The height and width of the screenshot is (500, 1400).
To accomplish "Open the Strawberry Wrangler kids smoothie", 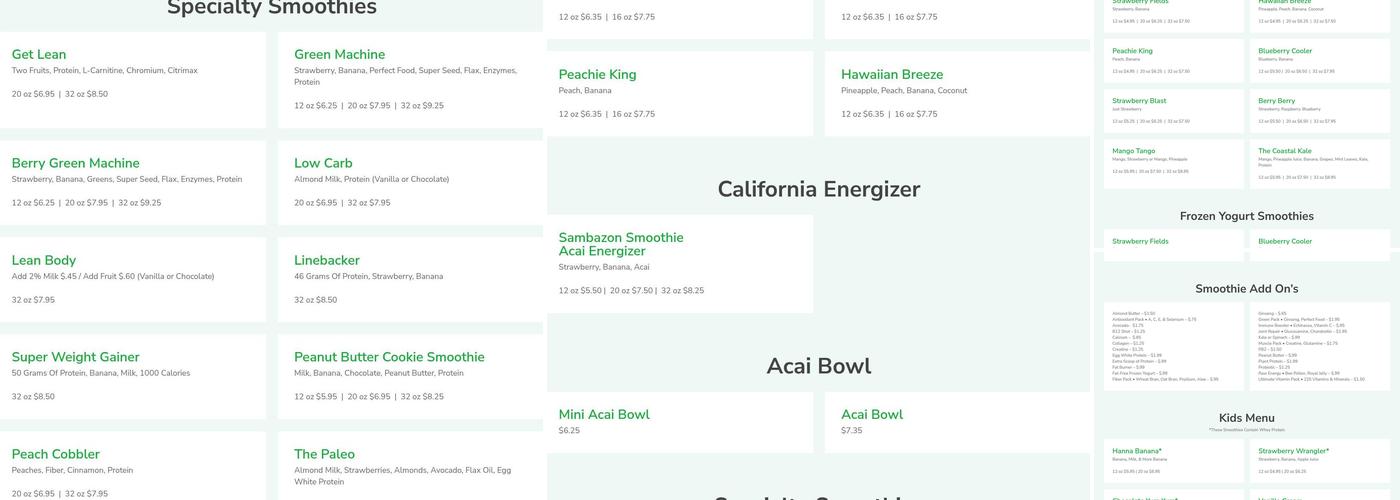I will [x=1294, y=451].
